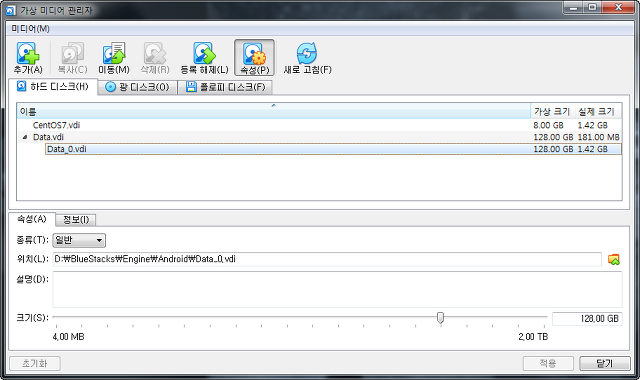Click the 8.00 GB virtual size value
Screen dimensions: 640x380
(548, 125)
